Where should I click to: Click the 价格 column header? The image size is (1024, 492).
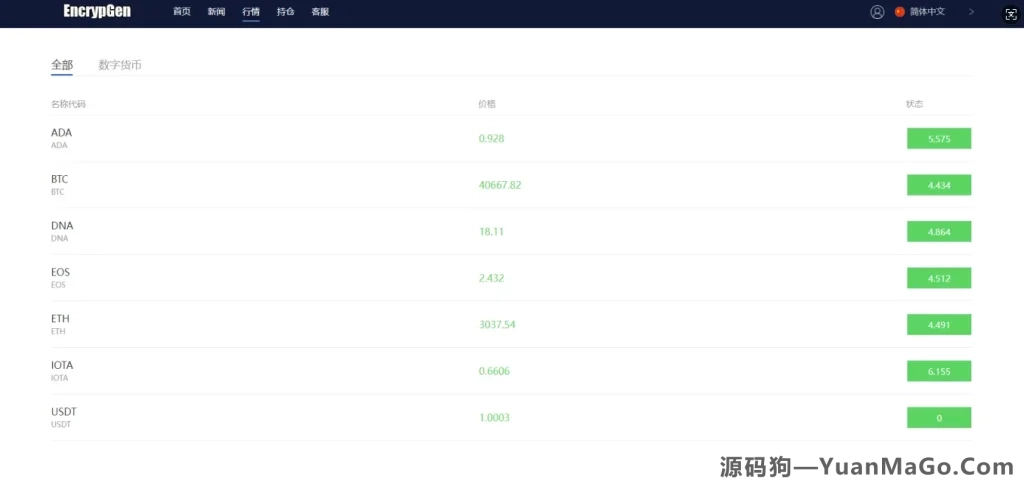pos(487,104)
